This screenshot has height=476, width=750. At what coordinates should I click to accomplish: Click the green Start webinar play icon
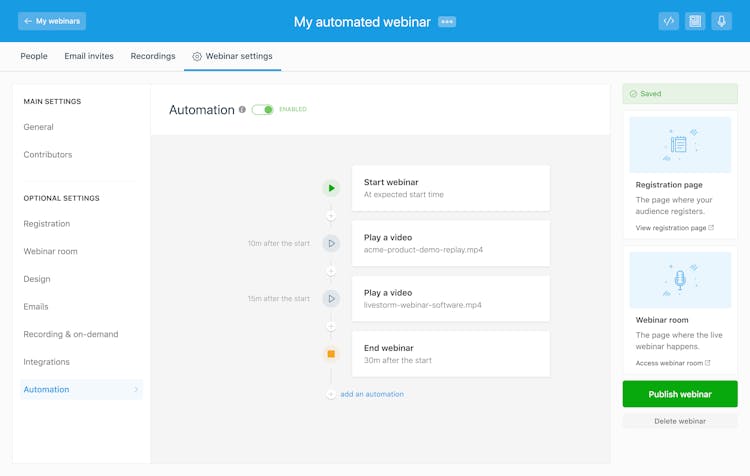tap(331, 188)
